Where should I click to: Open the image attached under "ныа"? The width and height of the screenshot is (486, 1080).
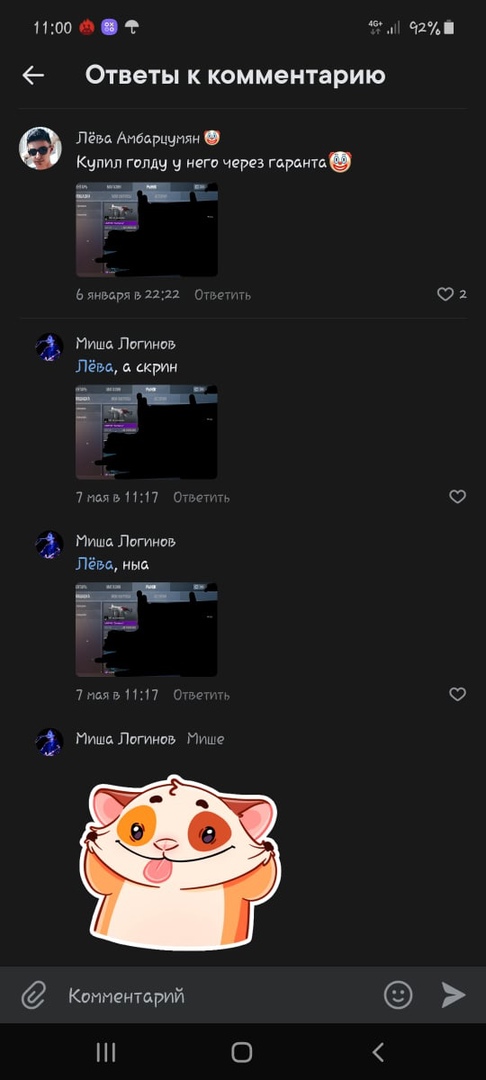[x=147, y=630]
